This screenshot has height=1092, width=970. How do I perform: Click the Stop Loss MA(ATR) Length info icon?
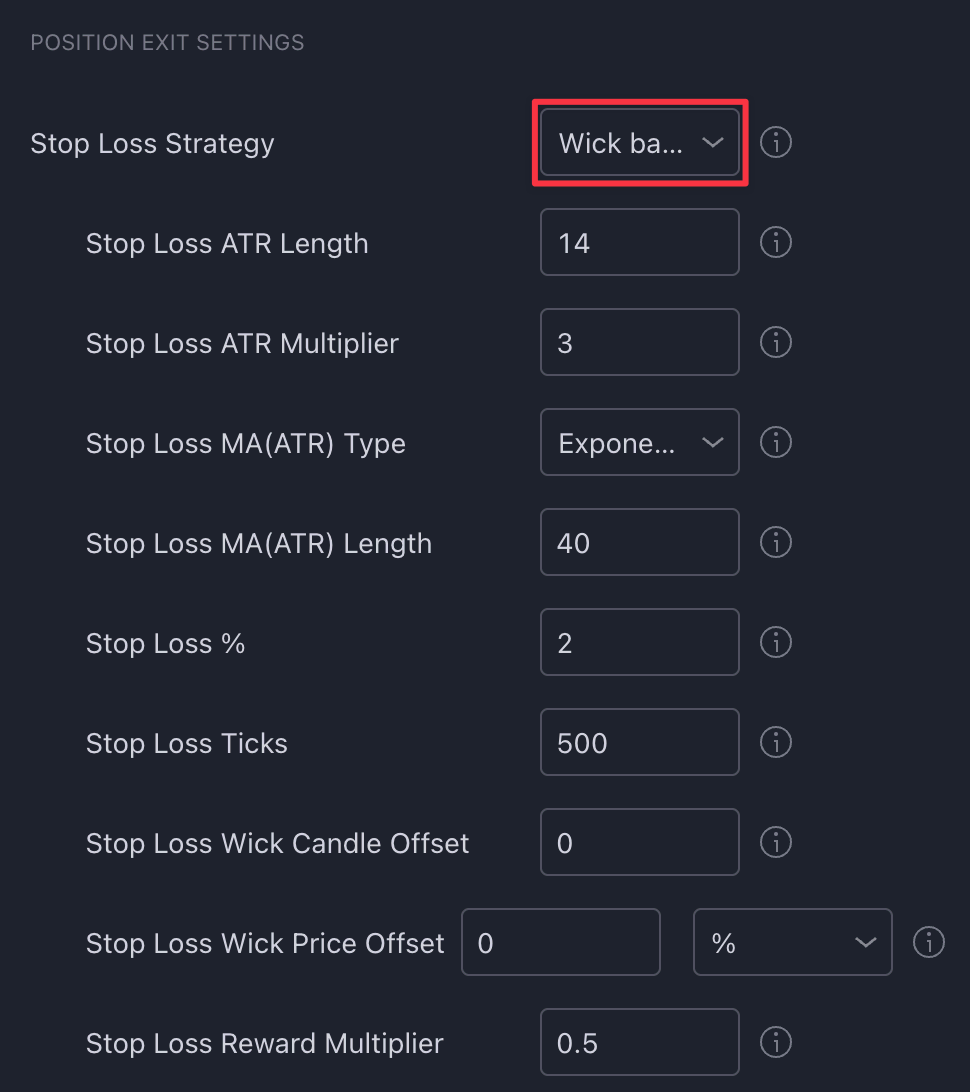point(776,542)
